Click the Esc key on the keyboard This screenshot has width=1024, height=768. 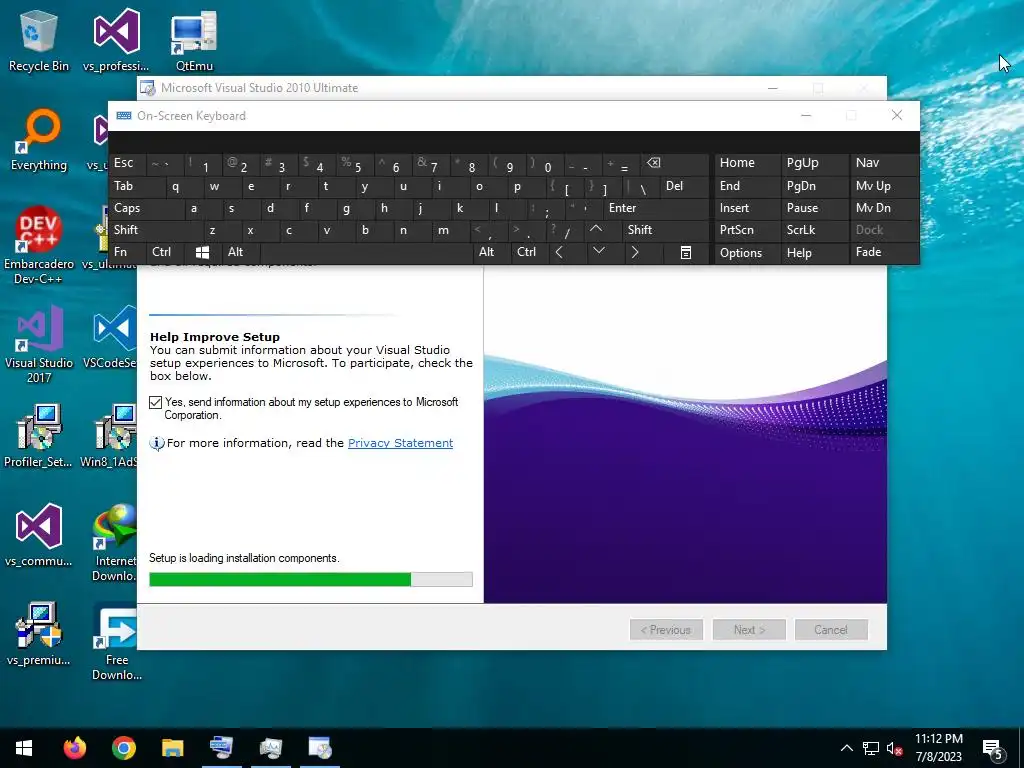pyautogui.click(x=127, y=163)
